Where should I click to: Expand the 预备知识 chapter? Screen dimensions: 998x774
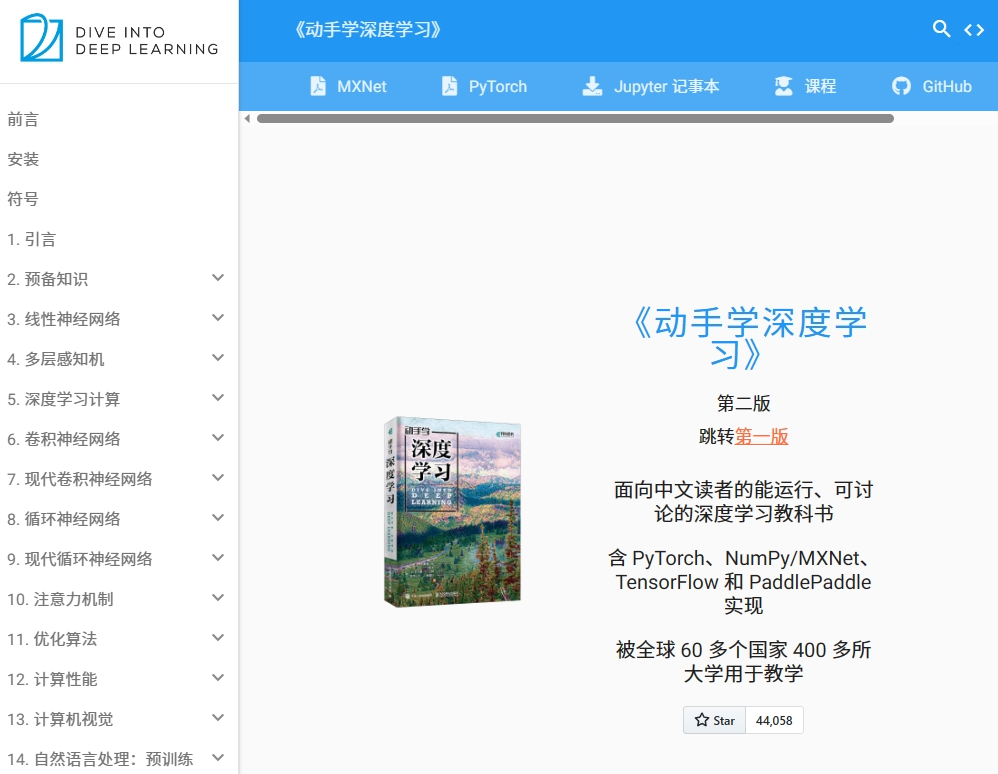tap(218, 278)
